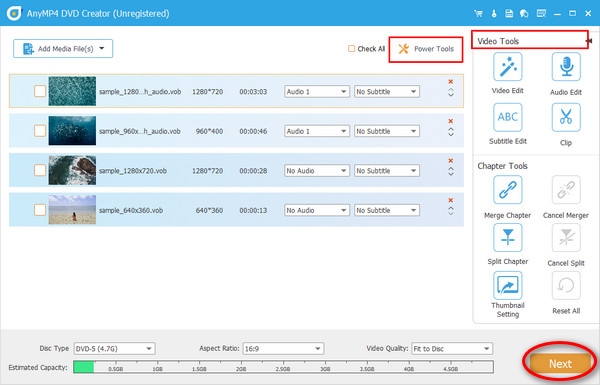Click the Add Media File(s) button
The height and width of the screenshot is (385, 600).
click(x=63, y=49)
